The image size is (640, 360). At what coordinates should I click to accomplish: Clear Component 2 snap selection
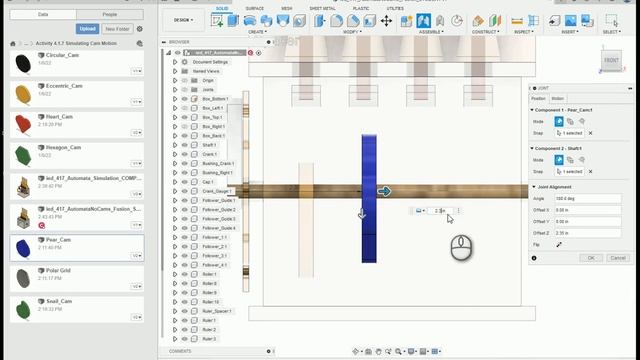590,171
